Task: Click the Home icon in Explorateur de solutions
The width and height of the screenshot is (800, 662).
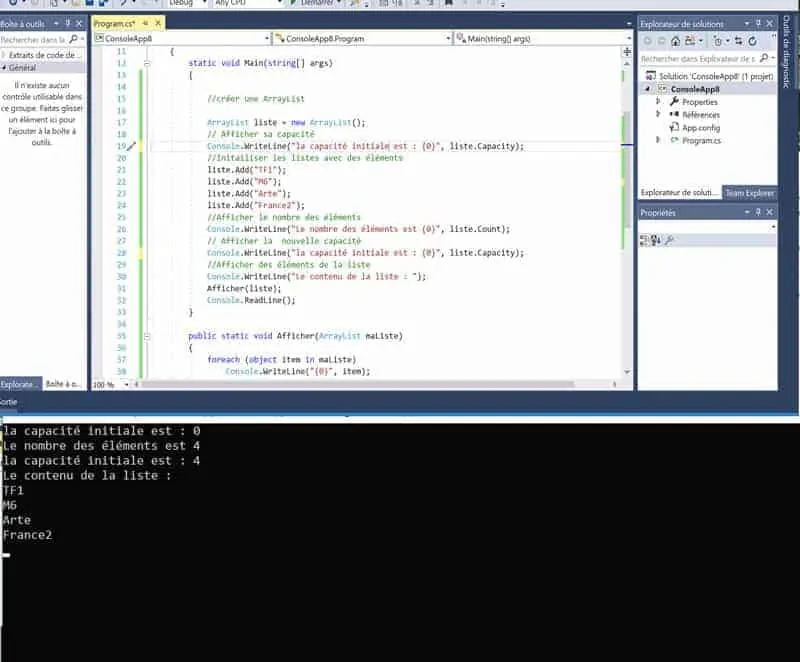Action: (677, 41)
